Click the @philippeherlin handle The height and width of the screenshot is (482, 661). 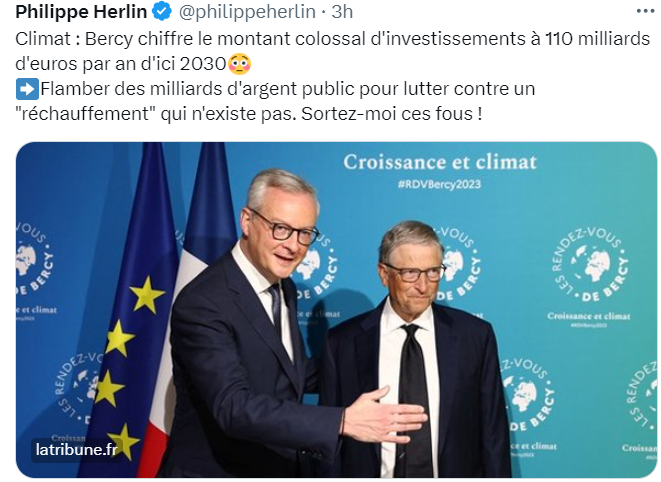pyautogui.click(x=249, y=12)
